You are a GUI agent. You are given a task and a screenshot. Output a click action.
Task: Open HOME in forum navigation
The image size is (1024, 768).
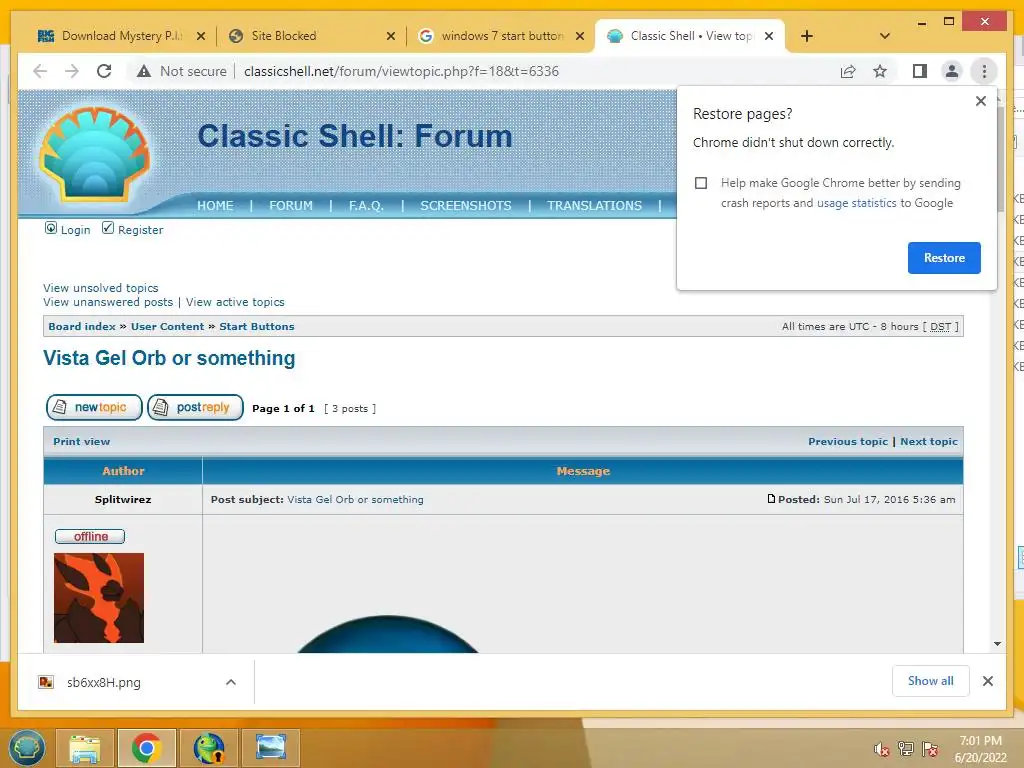point(216,205)
